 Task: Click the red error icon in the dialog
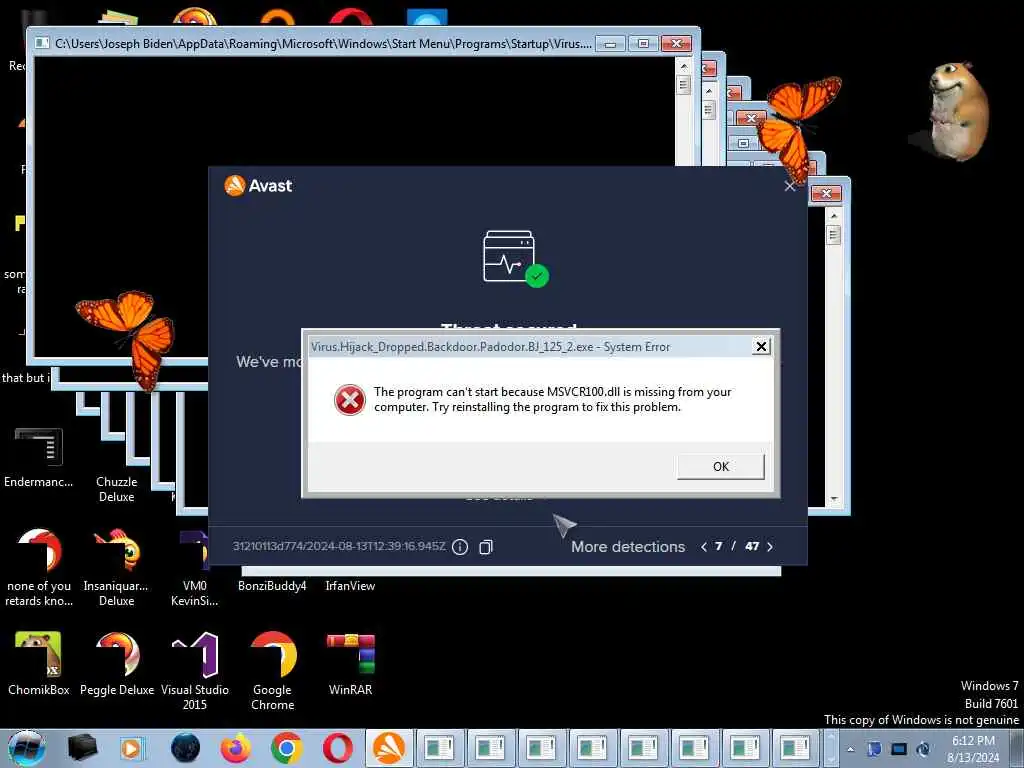pos(349,399)
